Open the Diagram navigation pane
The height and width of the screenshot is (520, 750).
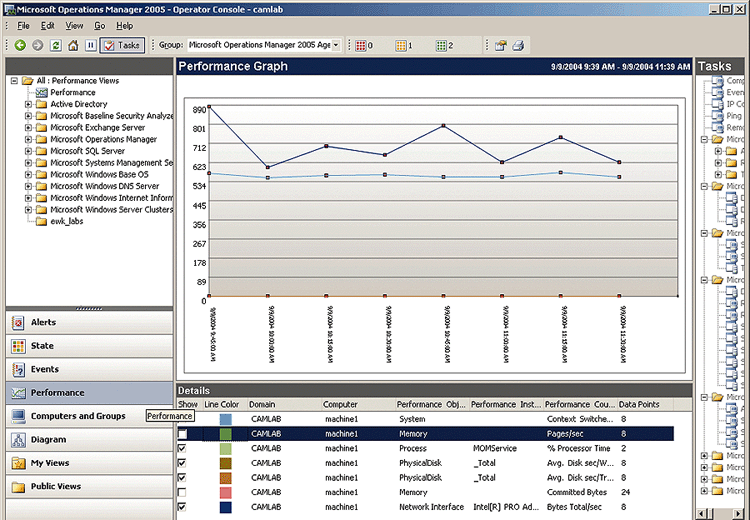(x=89, y=440)
